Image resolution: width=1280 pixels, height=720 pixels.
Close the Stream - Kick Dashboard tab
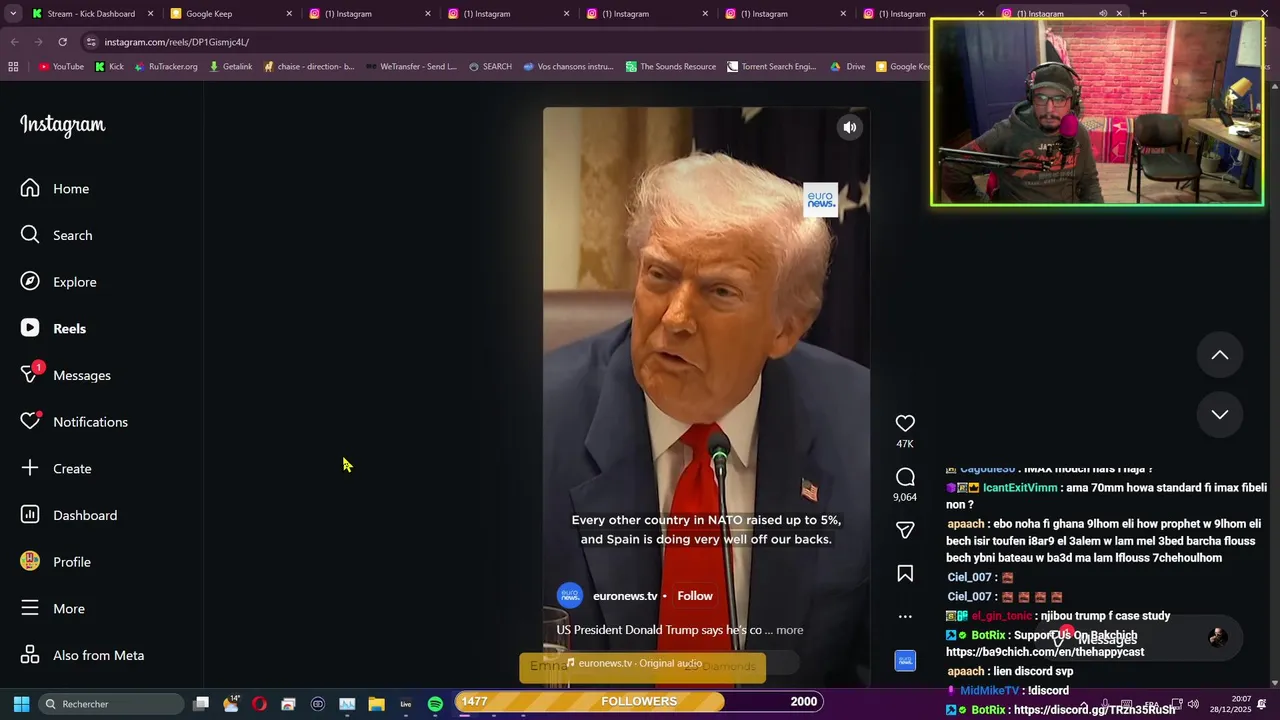(150, 14)
